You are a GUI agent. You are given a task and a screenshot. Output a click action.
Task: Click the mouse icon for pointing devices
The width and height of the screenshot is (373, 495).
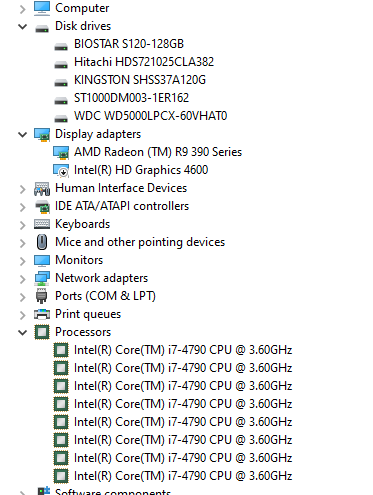point(42,242)
